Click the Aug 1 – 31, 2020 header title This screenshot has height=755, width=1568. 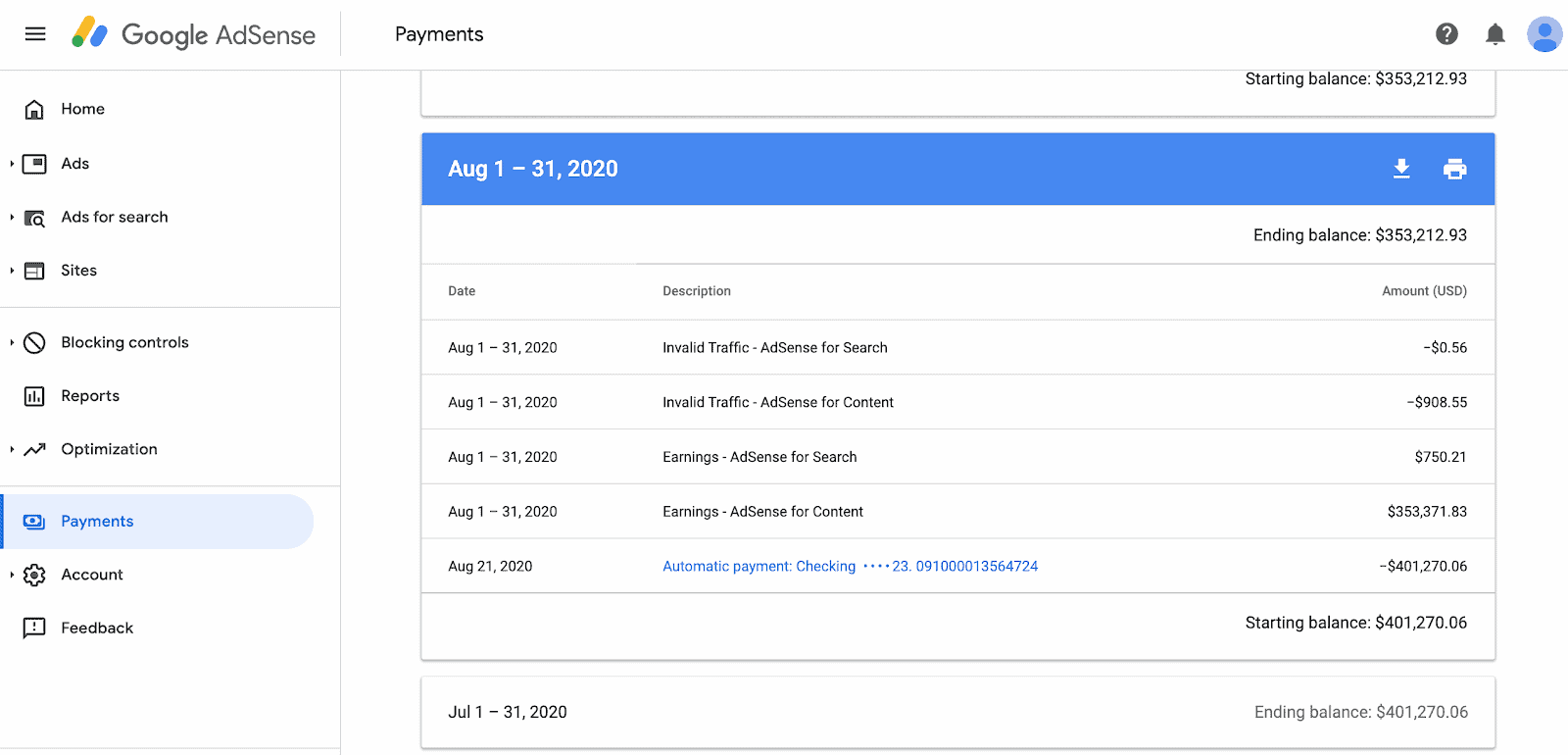[533, 169]
